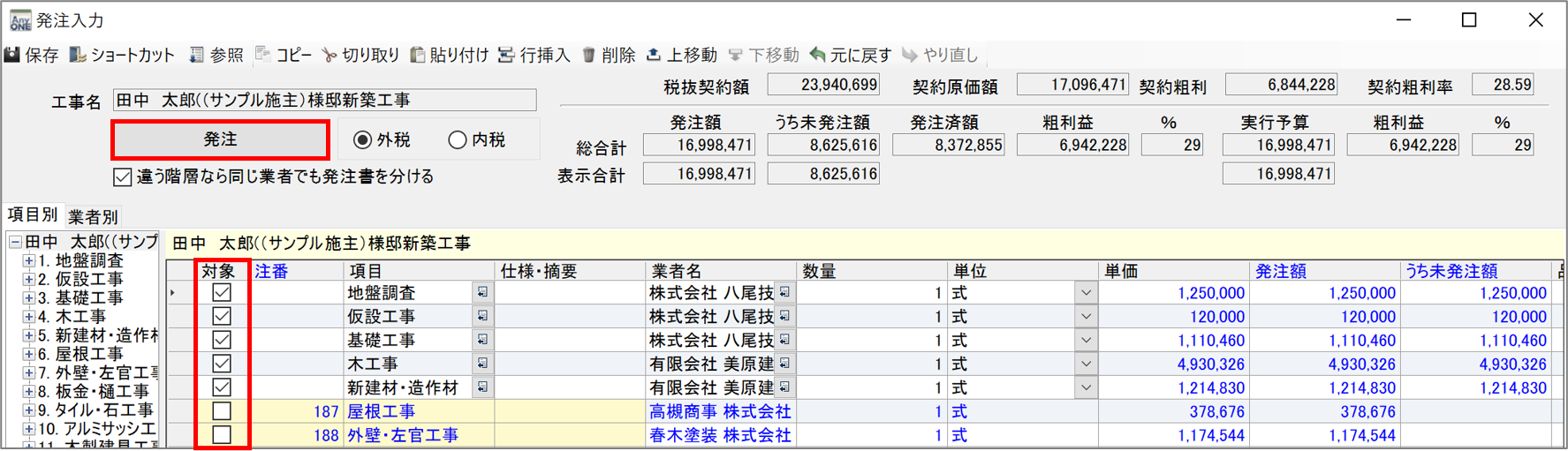Click the コピー copy toolbar icon

263,55
